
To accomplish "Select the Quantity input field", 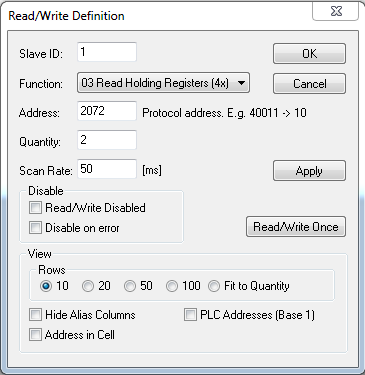I will point(107,140).
